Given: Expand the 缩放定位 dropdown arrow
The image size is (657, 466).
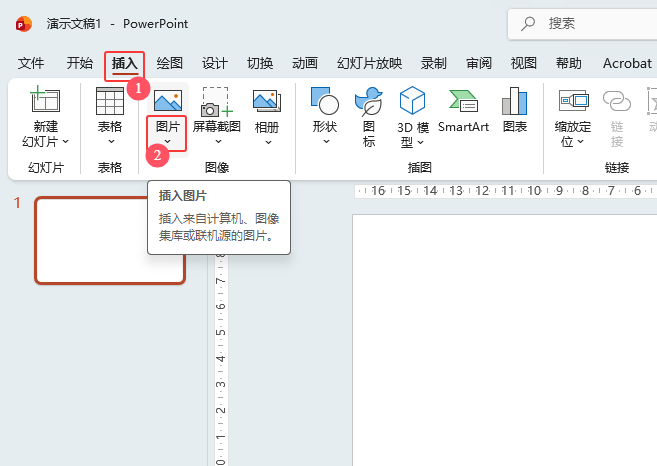Looking at the screenshot, I should pyautogui.click(x=580, y=142).
